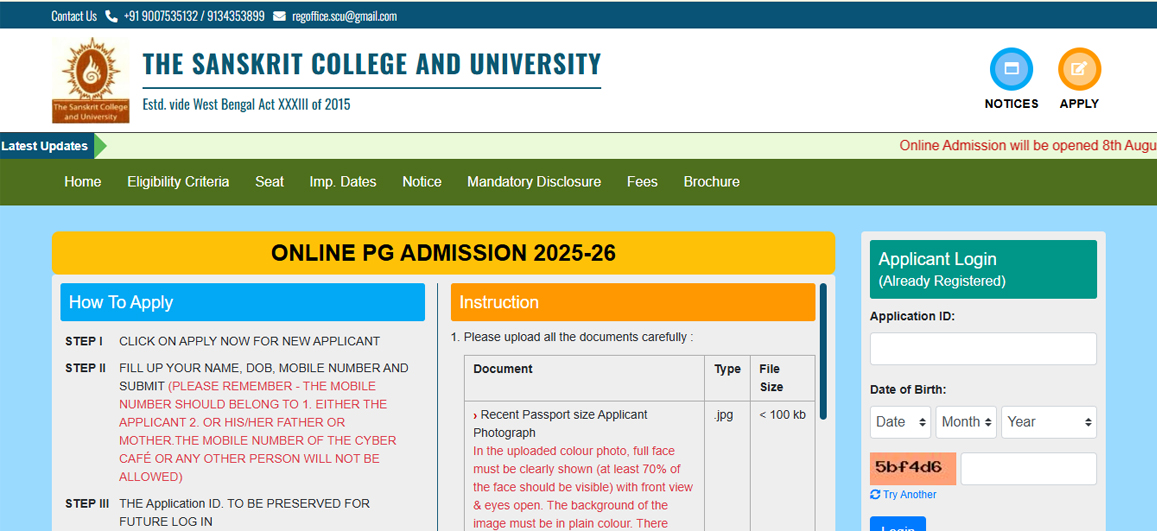Click the envelope email icon
This screenshot has width=1157, height=531.
pyautogui.click(x=279, y=15)
